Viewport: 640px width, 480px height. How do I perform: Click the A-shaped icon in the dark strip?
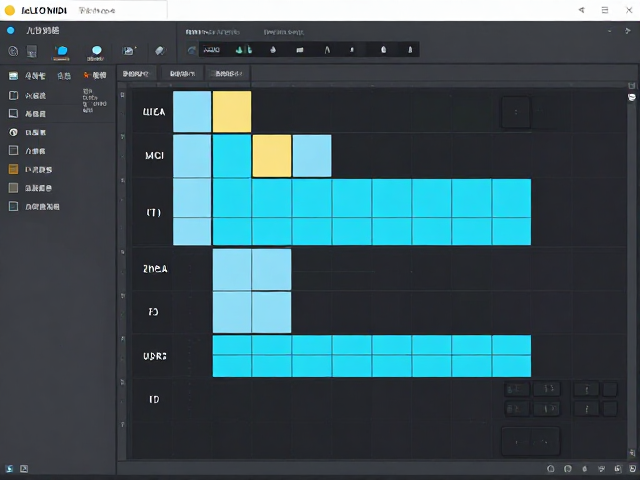327,50
